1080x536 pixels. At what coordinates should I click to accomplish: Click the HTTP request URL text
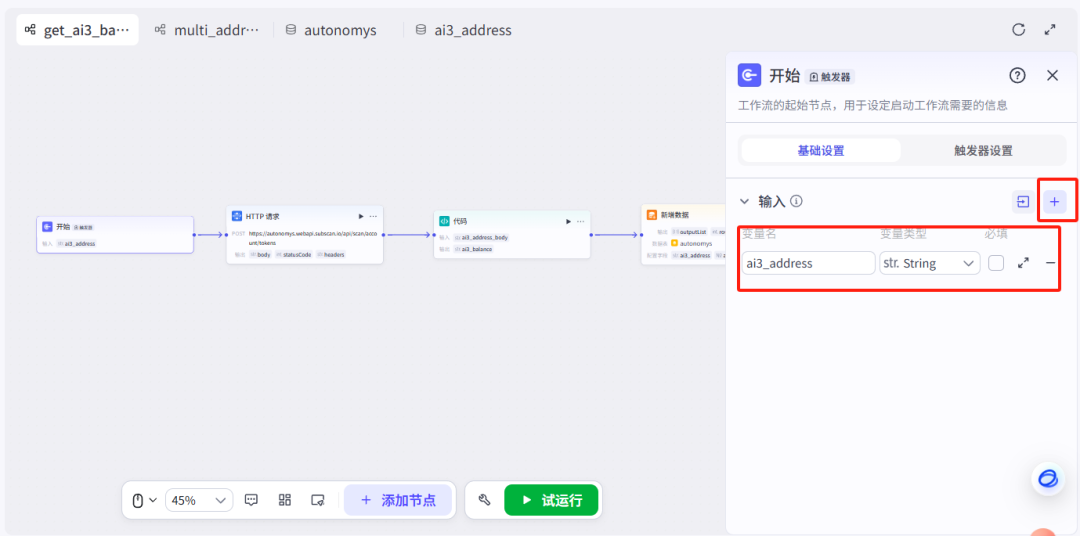(x=313, y=238)
